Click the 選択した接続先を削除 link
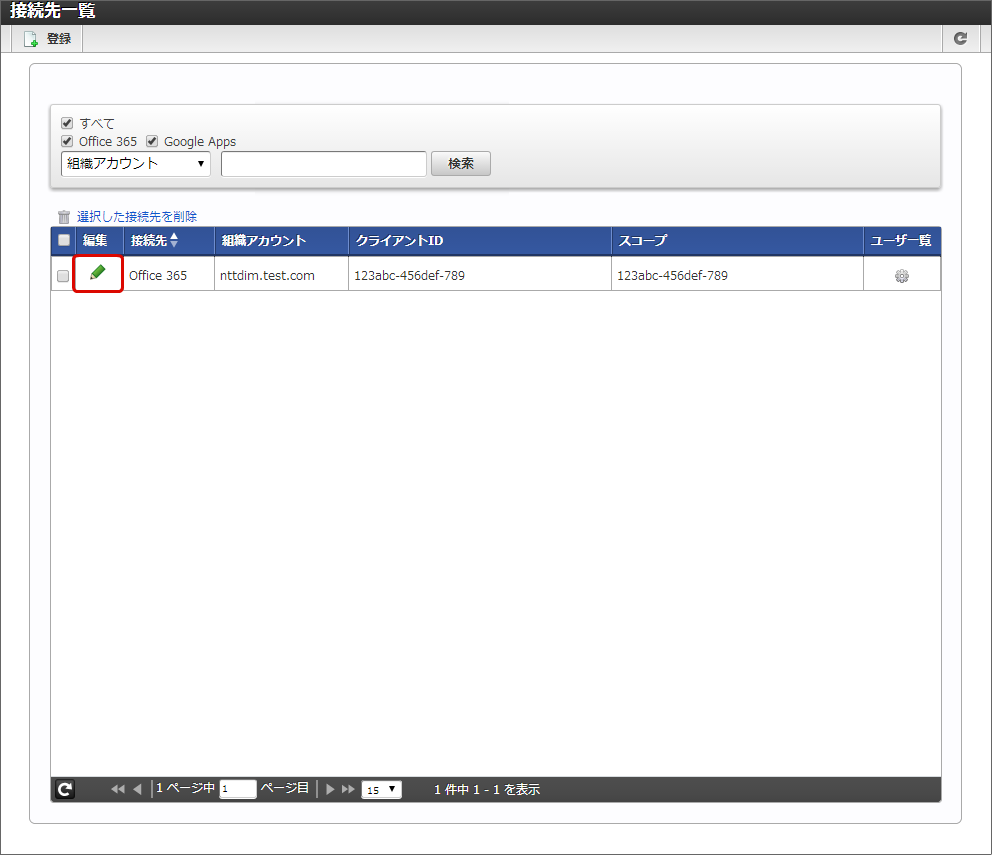Viewport: 992px width, 855px height. pos(137,216)
